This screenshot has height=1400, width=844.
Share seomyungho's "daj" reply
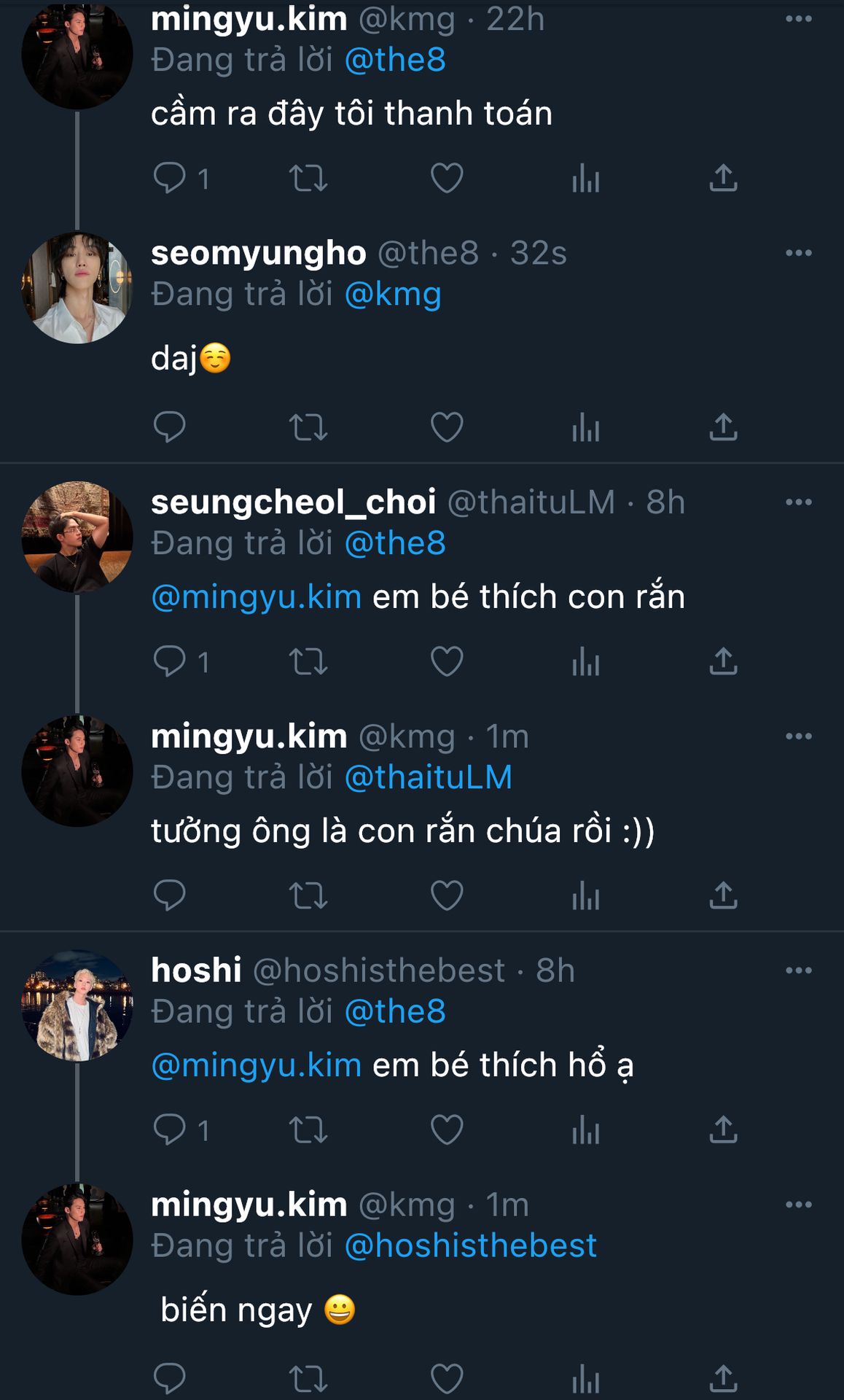tap(723, 427)
